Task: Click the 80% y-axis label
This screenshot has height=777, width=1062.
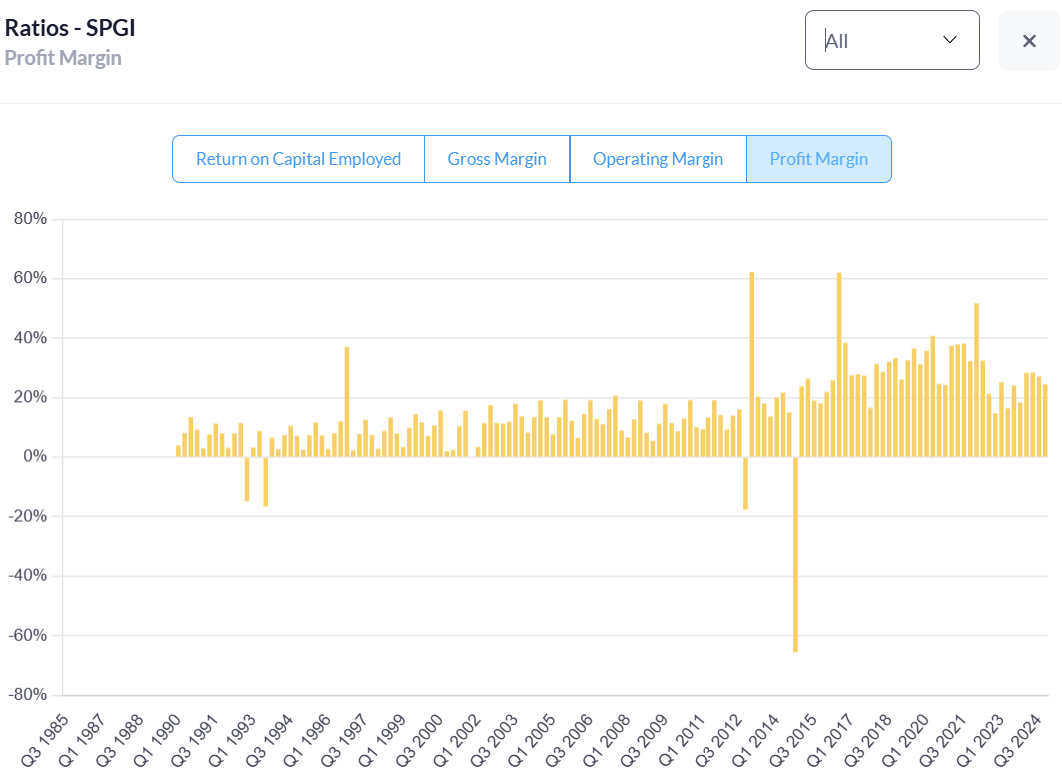Action: 30,219
